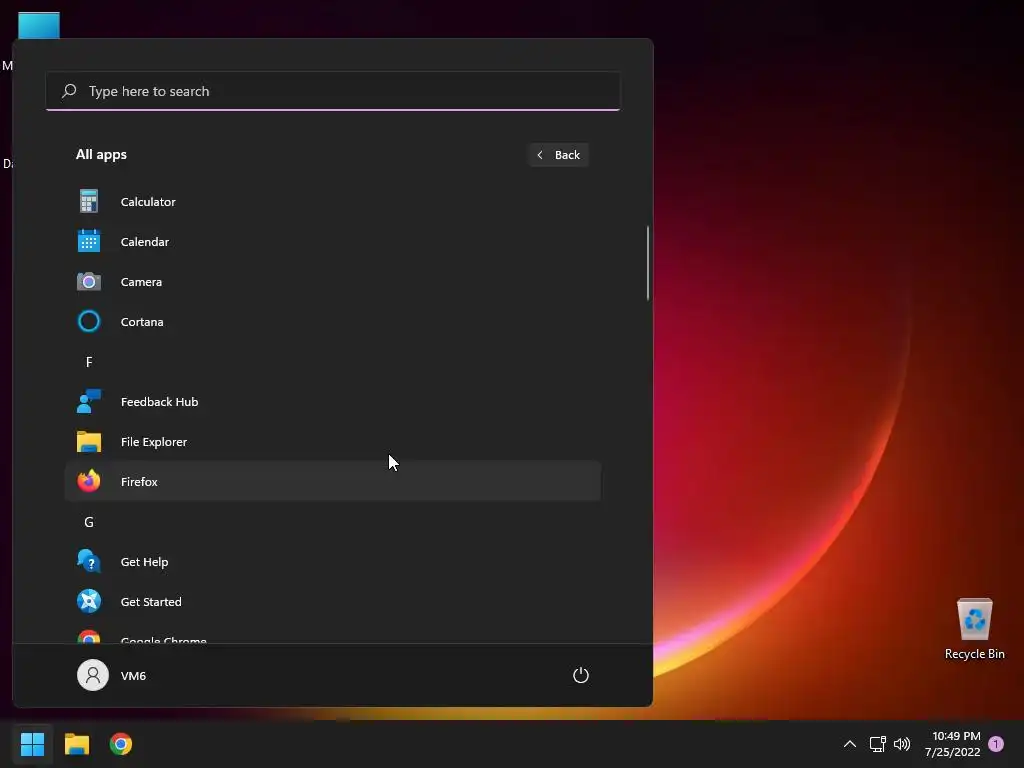
Task: Select the 'Get Help' text label
Action: coord(144,562)
